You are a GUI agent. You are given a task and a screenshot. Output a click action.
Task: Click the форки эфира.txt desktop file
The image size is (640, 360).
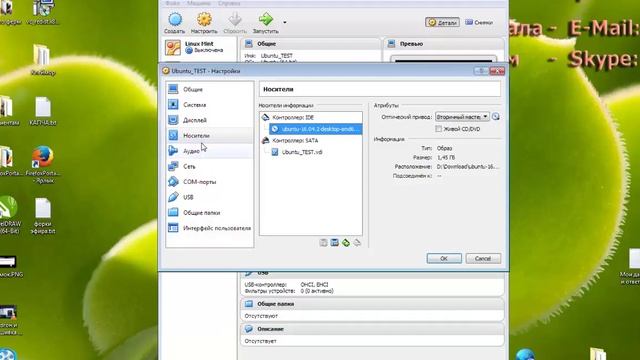43,216
